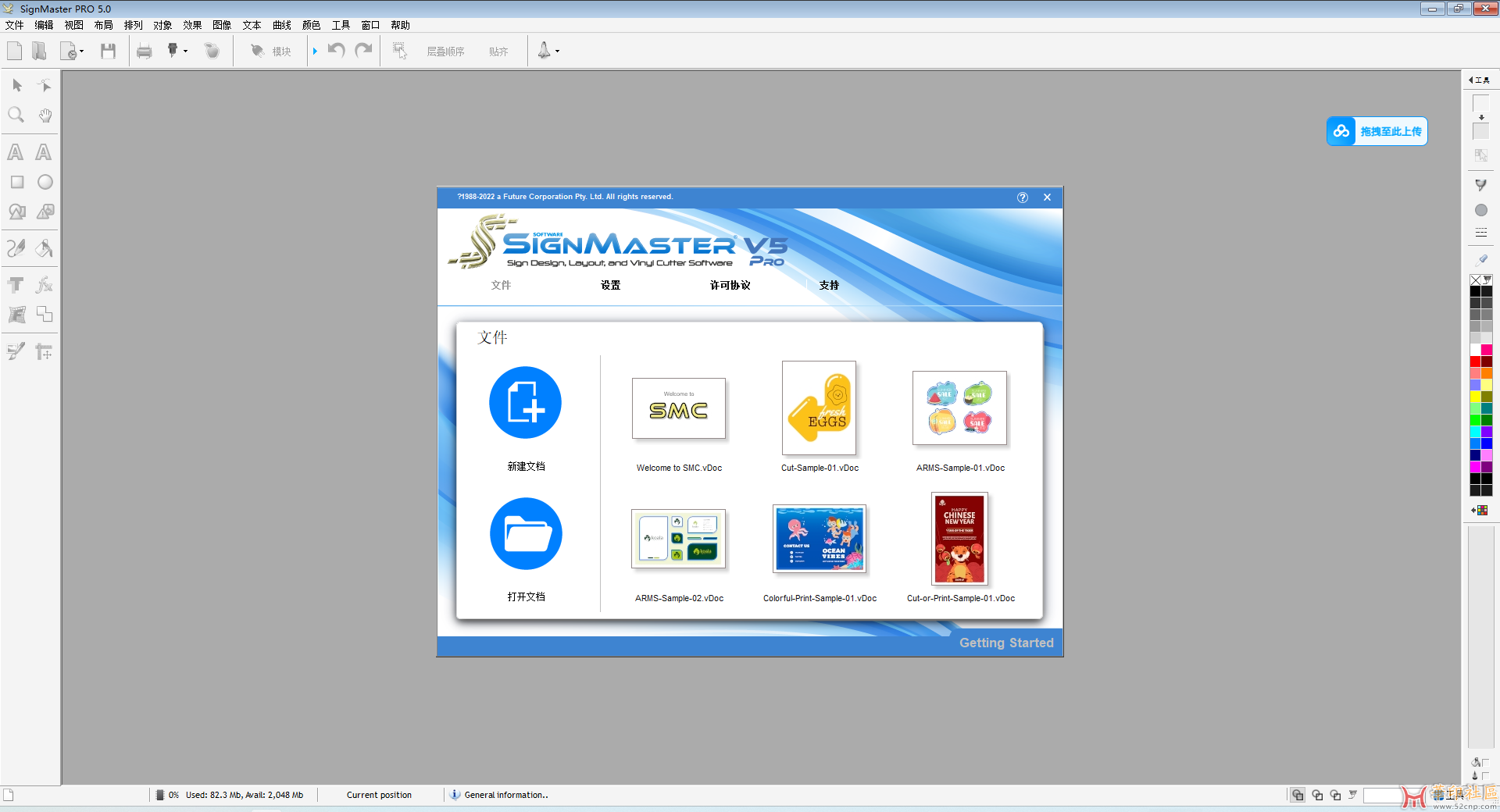Open the 编辑 menu
This screenshot has height=812, width=1500.
pyautogui.click(x=45, y=25)
